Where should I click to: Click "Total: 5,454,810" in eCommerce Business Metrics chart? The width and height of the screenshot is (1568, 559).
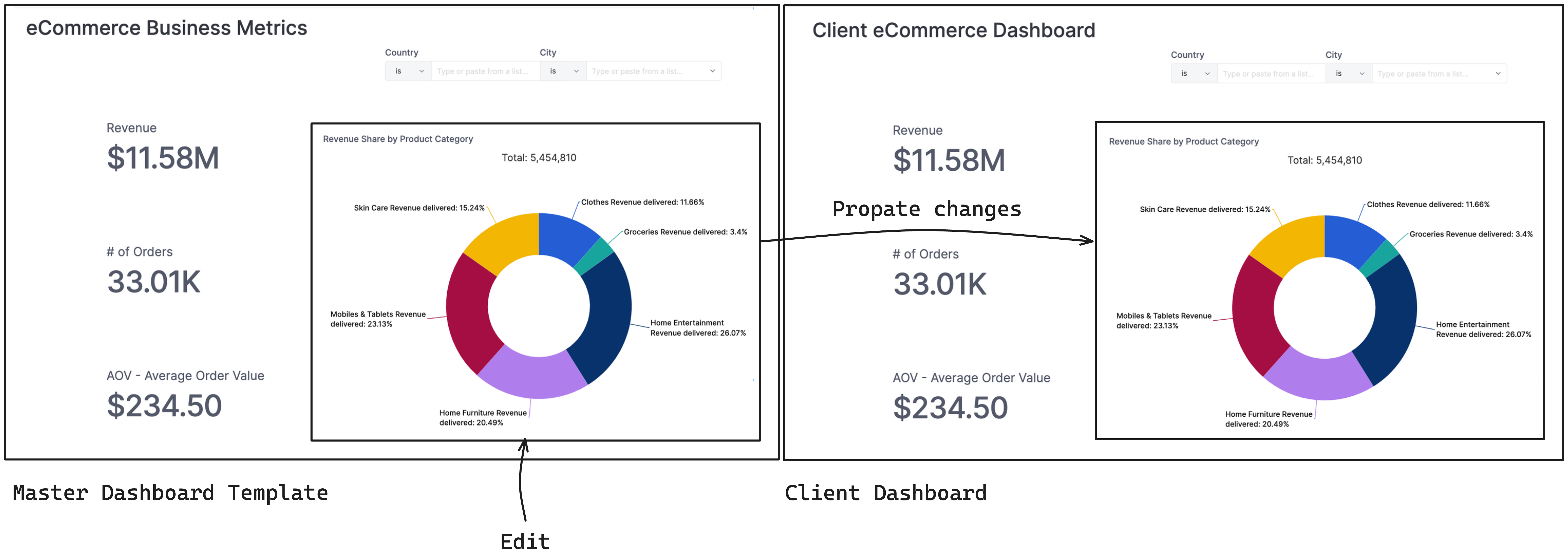coord(539,158)
